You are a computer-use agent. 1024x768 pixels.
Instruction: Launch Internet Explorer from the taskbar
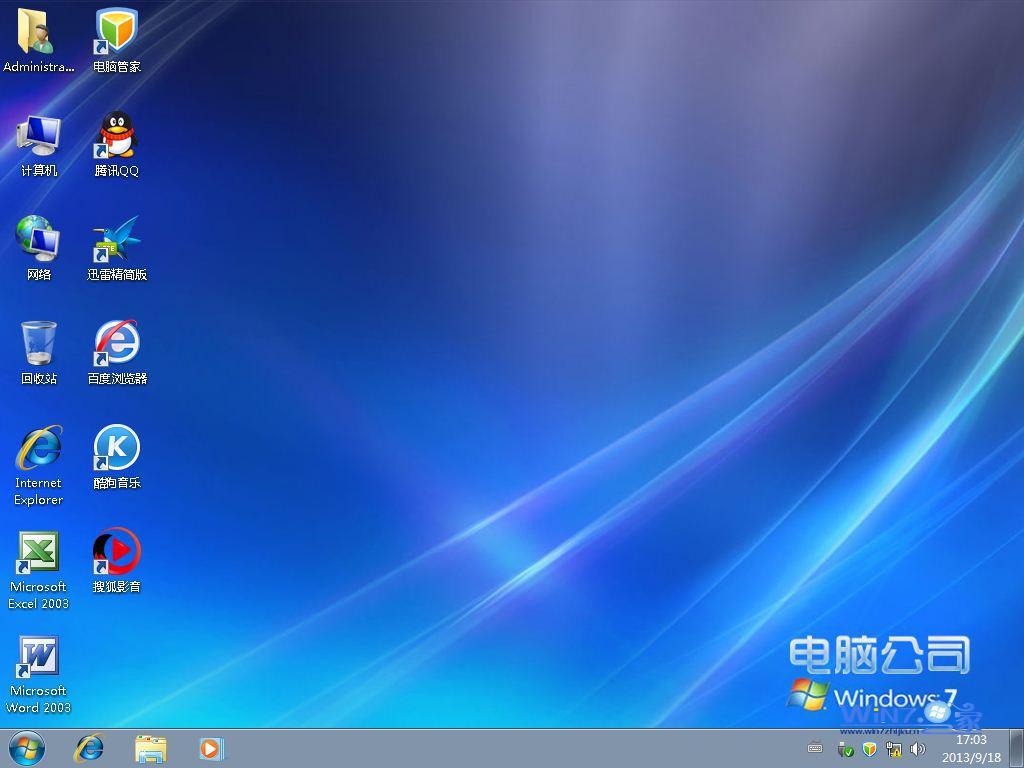pyautogui.click(x=89, y=748)
